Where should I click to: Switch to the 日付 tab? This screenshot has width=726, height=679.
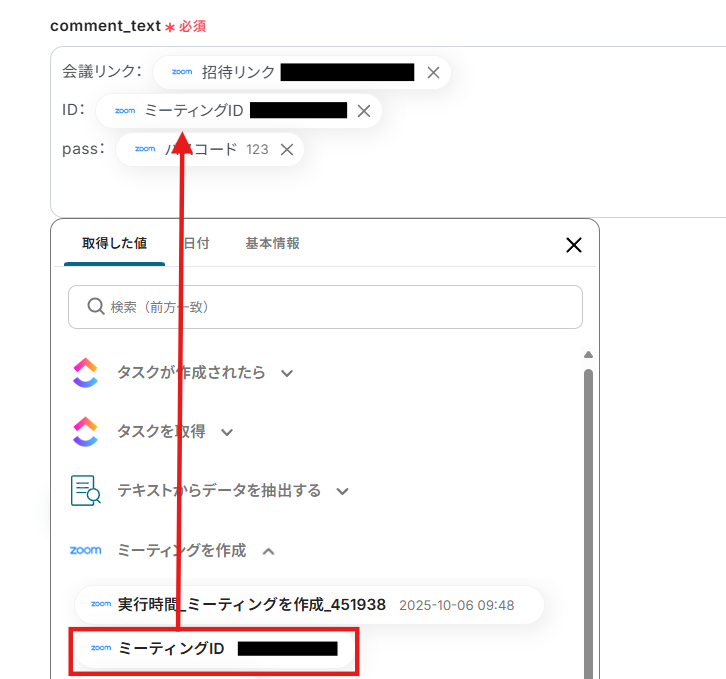[x=196, y=243]
